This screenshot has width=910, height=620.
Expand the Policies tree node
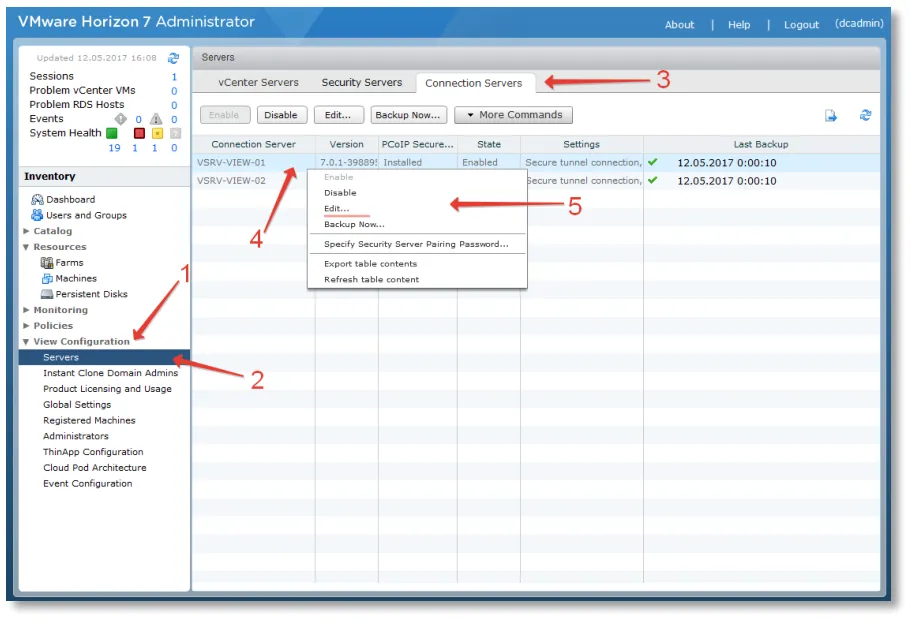26,326
